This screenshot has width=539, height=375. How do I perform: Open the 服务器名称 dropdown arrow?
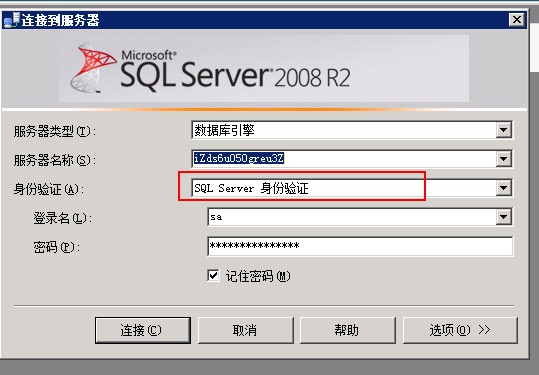point(504,159)
